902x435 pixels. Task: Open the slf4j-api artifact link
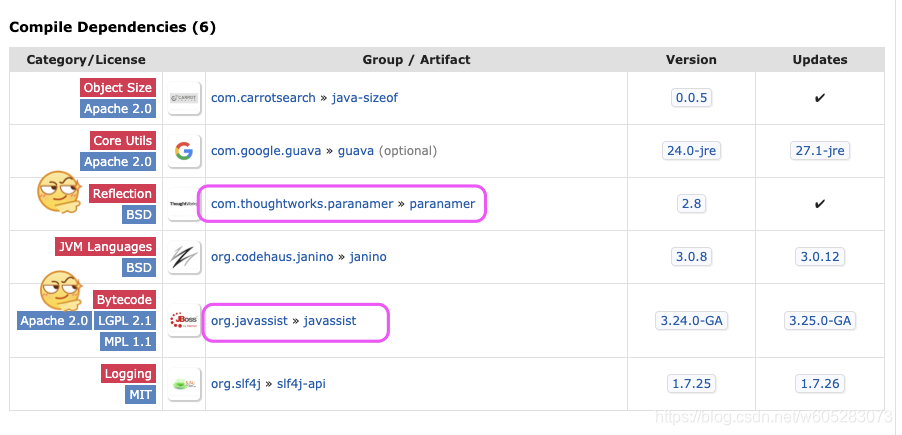(301, 383)
